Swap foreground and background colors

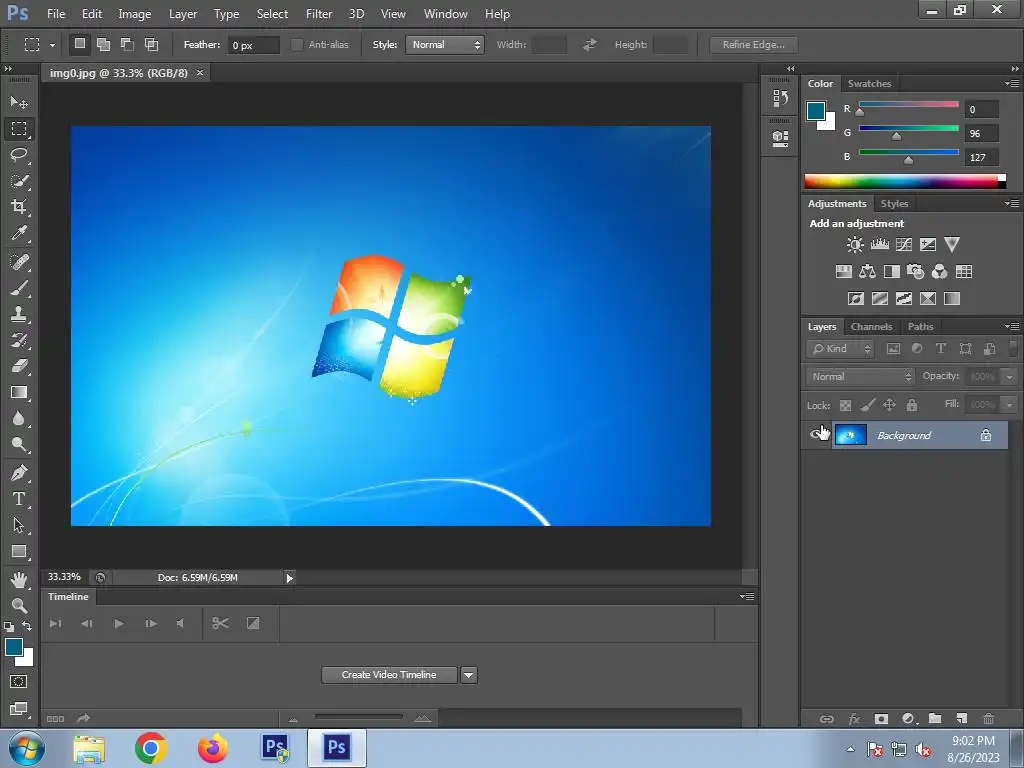(27, 626)
